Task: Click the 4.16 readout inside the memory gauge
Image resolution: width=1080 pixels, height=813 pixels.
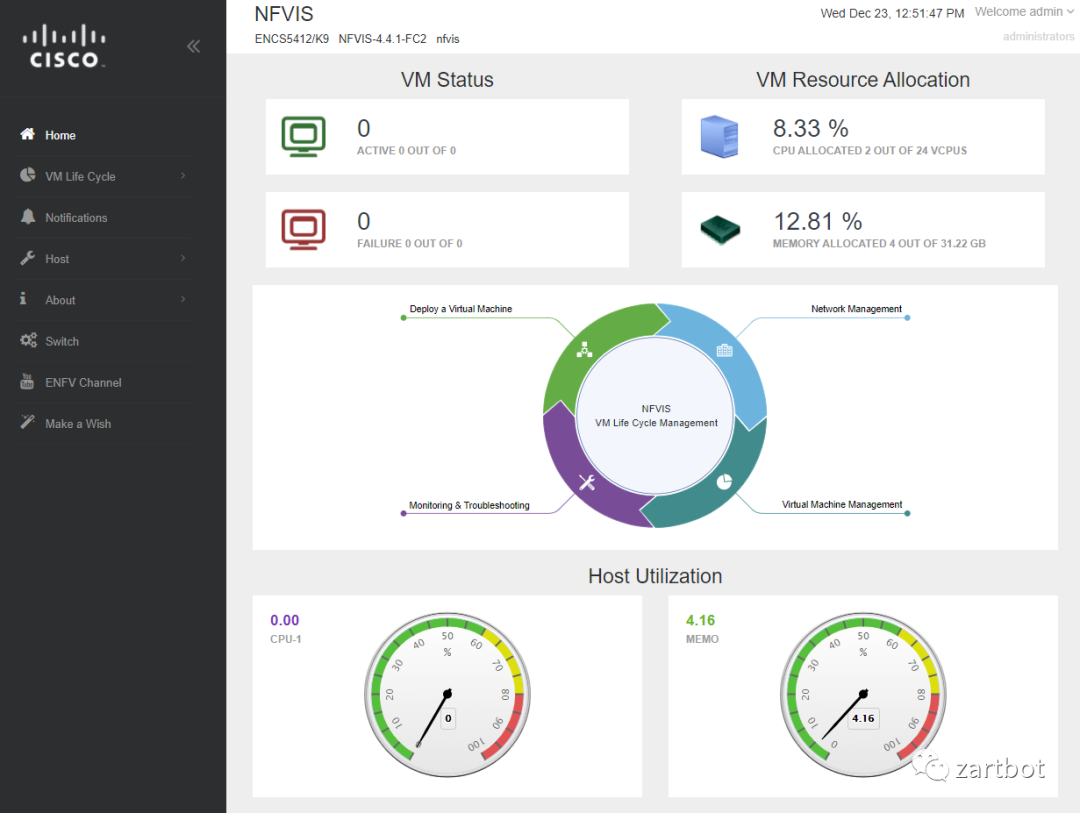Action: [x=863, y=718]
